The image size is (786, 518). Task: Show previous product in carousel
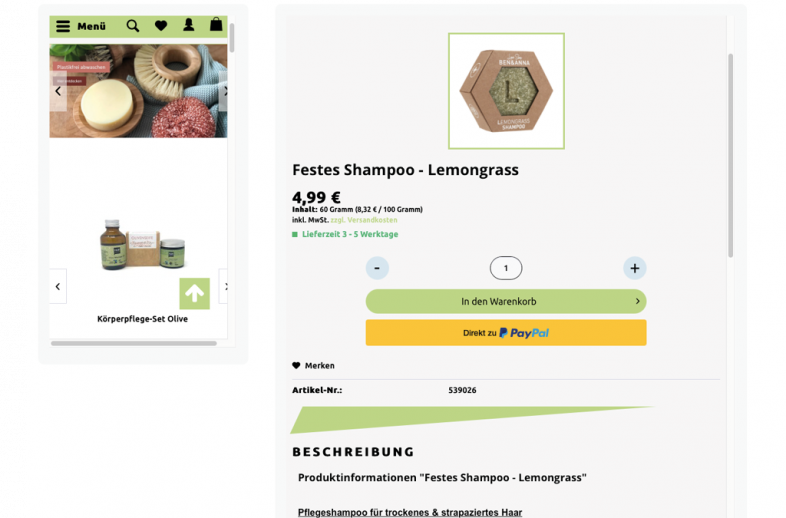[58, 286]
